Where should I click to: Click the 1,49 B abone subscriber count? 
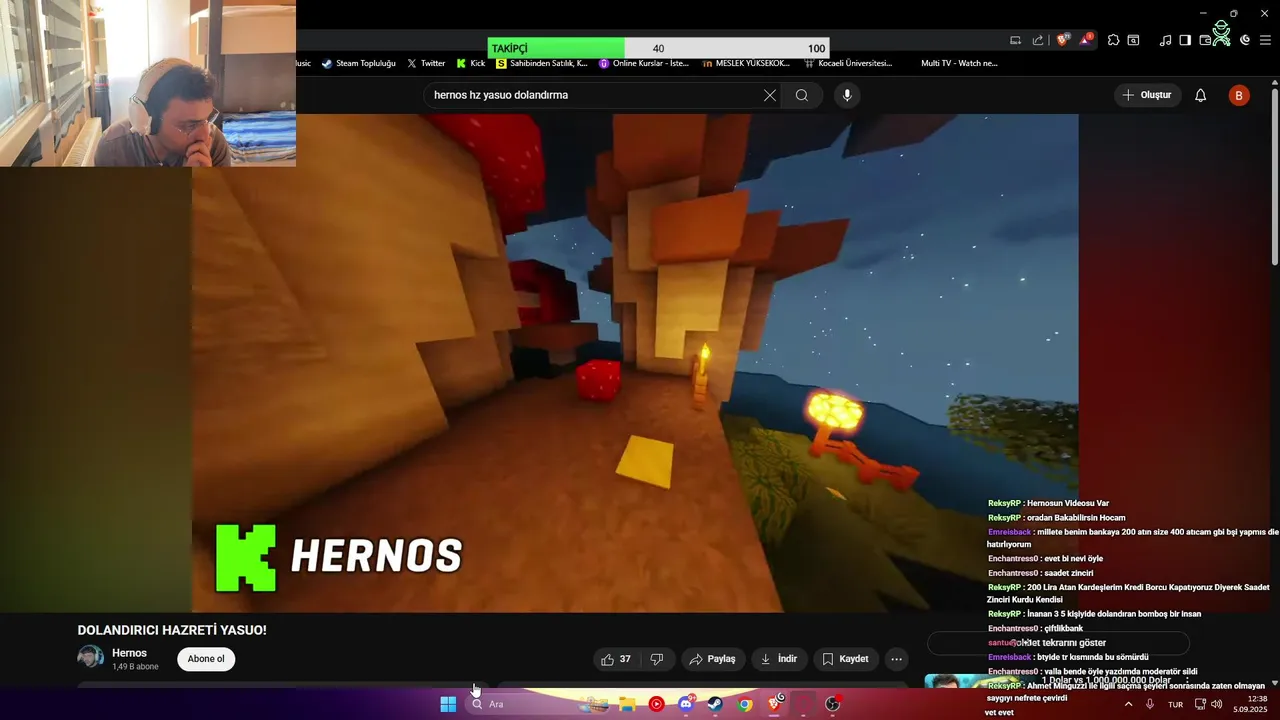135,667
